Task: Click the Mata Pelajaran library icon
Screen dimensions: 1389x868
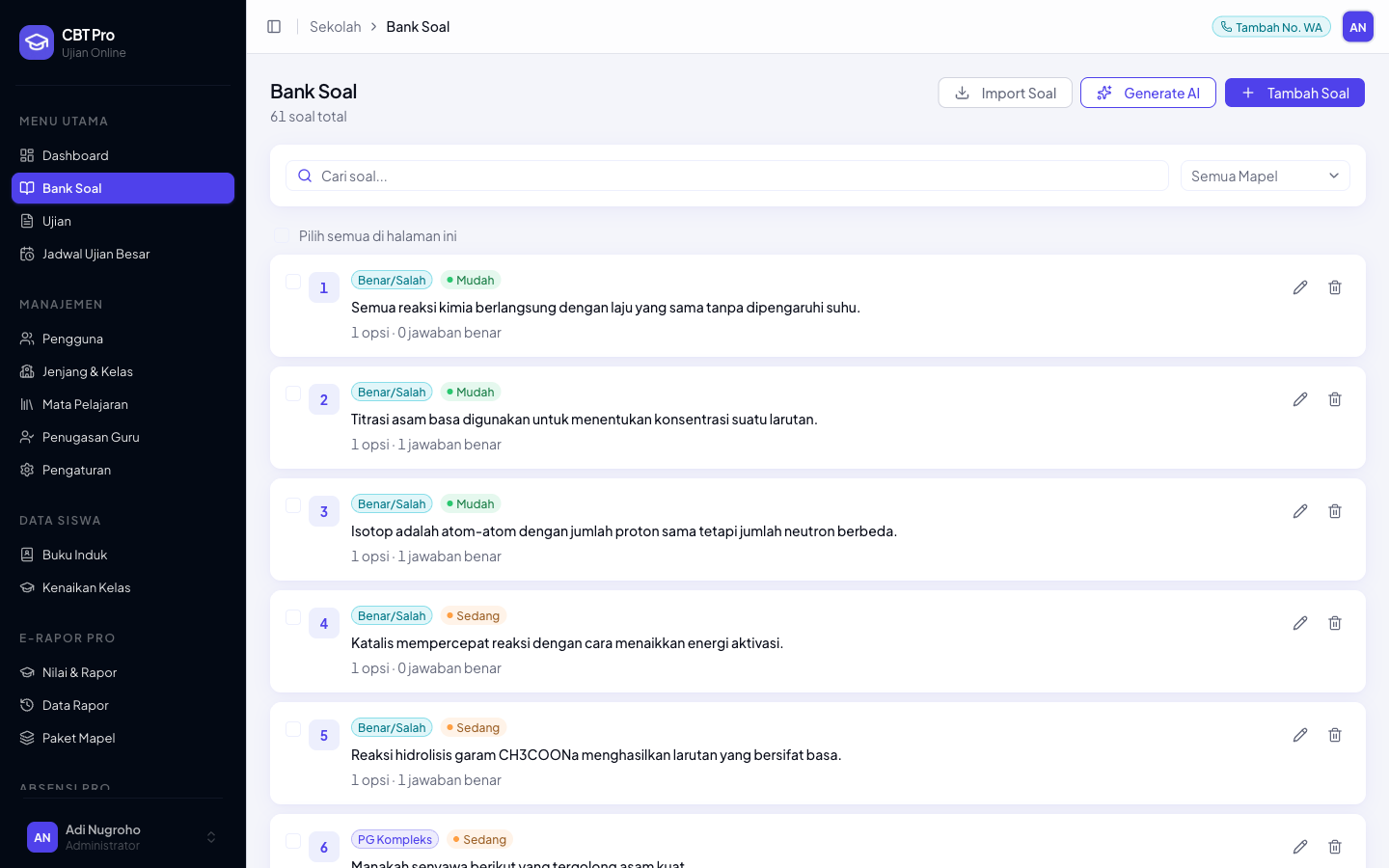Action: click(x=27, y=404)
